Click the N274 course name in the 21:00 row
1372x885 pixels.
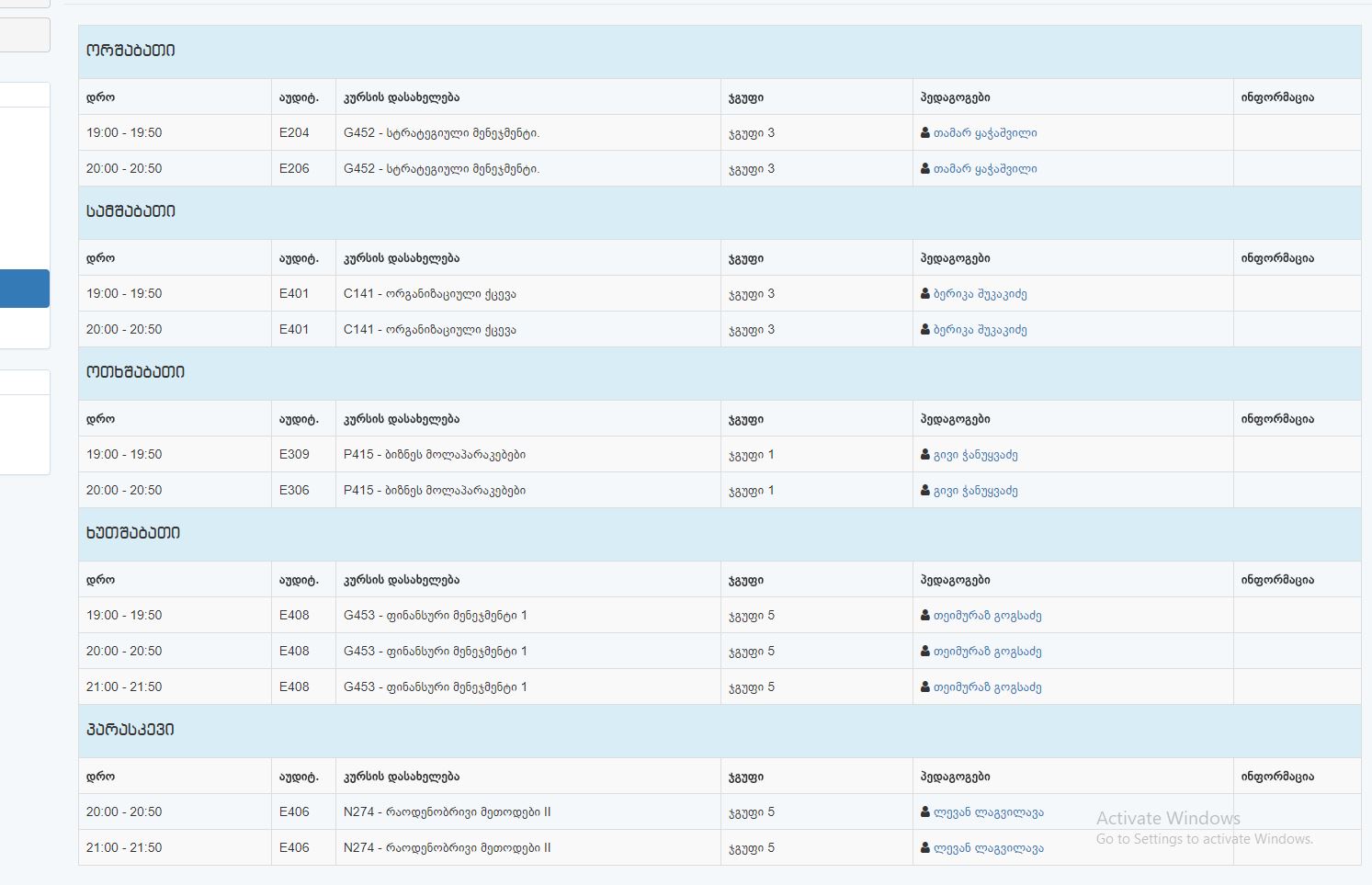pyautogui.click(x=448, y=848)
